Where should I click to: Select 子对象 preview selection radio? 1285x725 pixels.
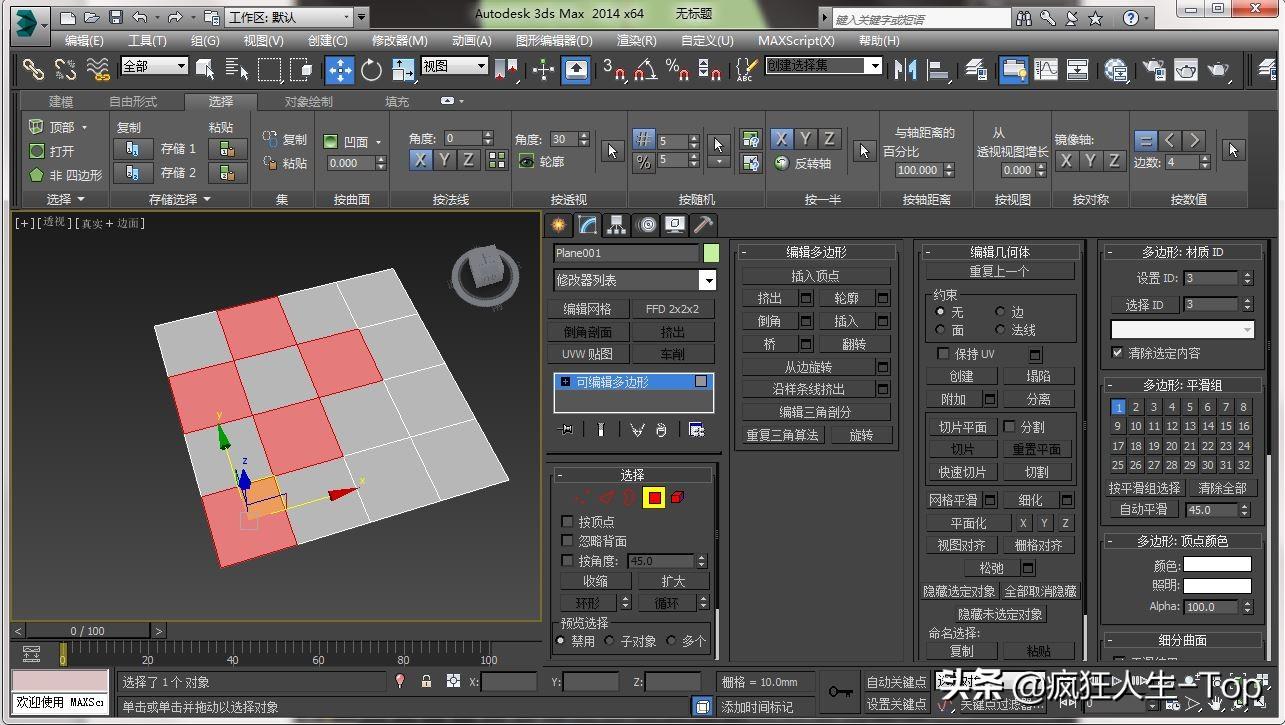(609, 641)
